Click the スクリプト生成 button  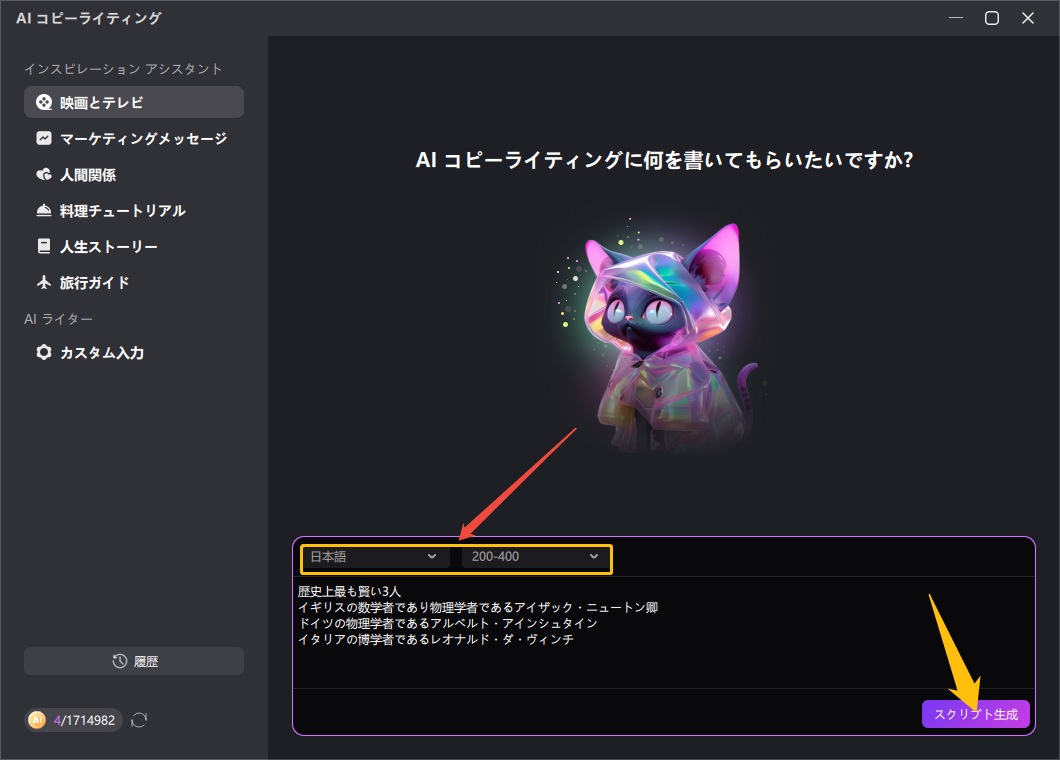coord(975,714)
